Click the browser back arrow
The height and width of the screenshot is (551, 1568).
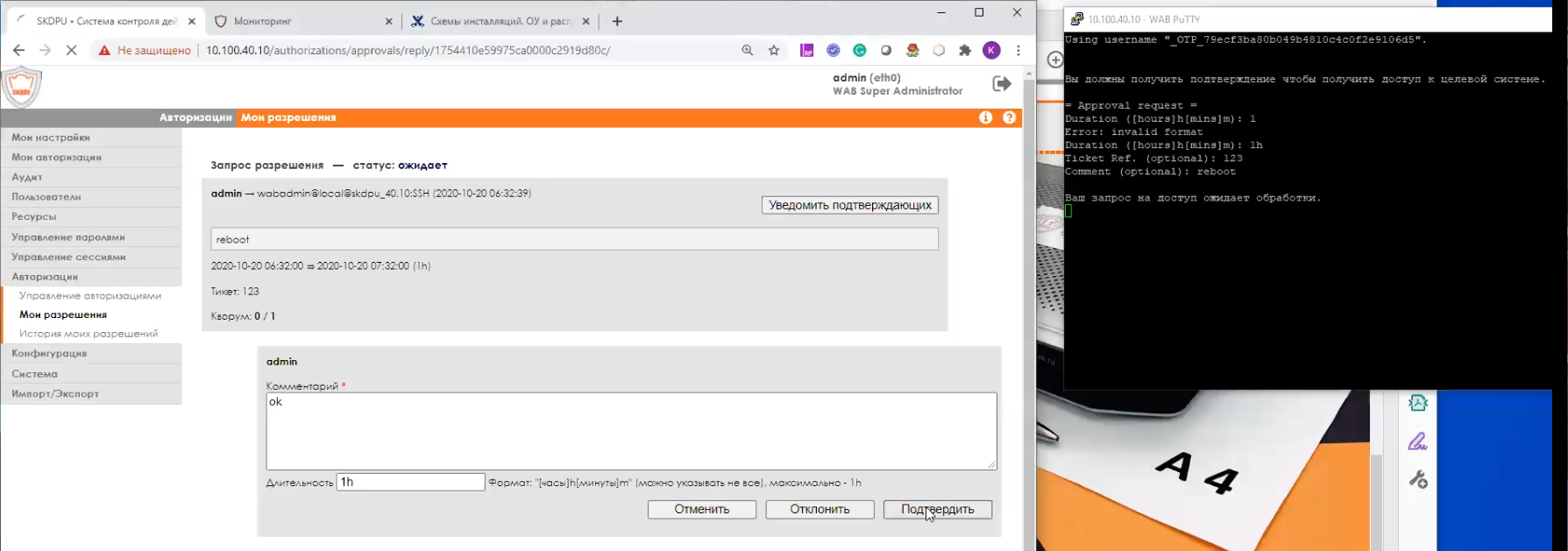(x=18, y=51)
